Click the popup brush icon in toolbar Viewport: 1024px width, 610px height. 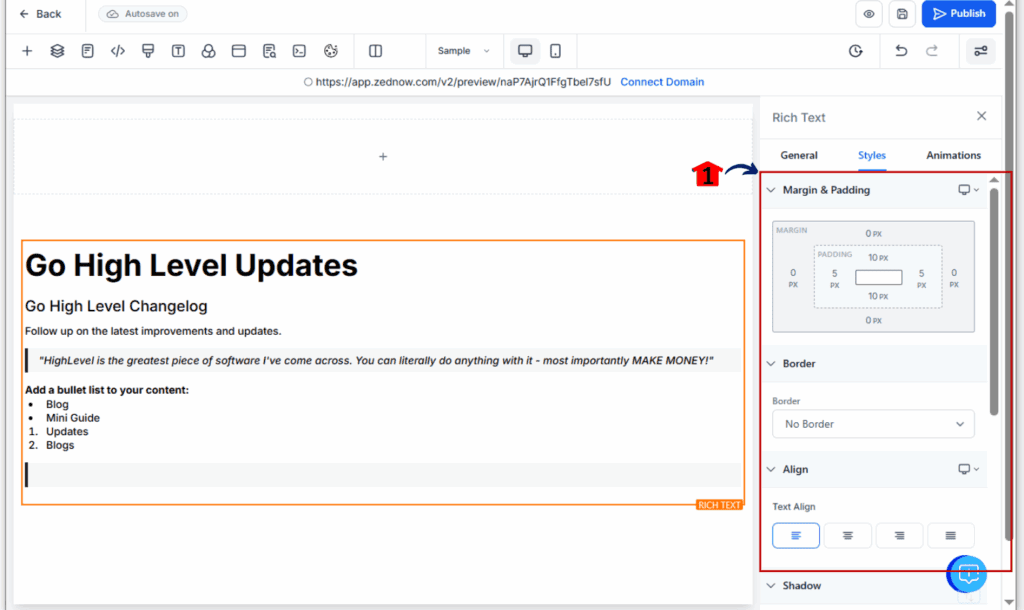click(148, 51)
